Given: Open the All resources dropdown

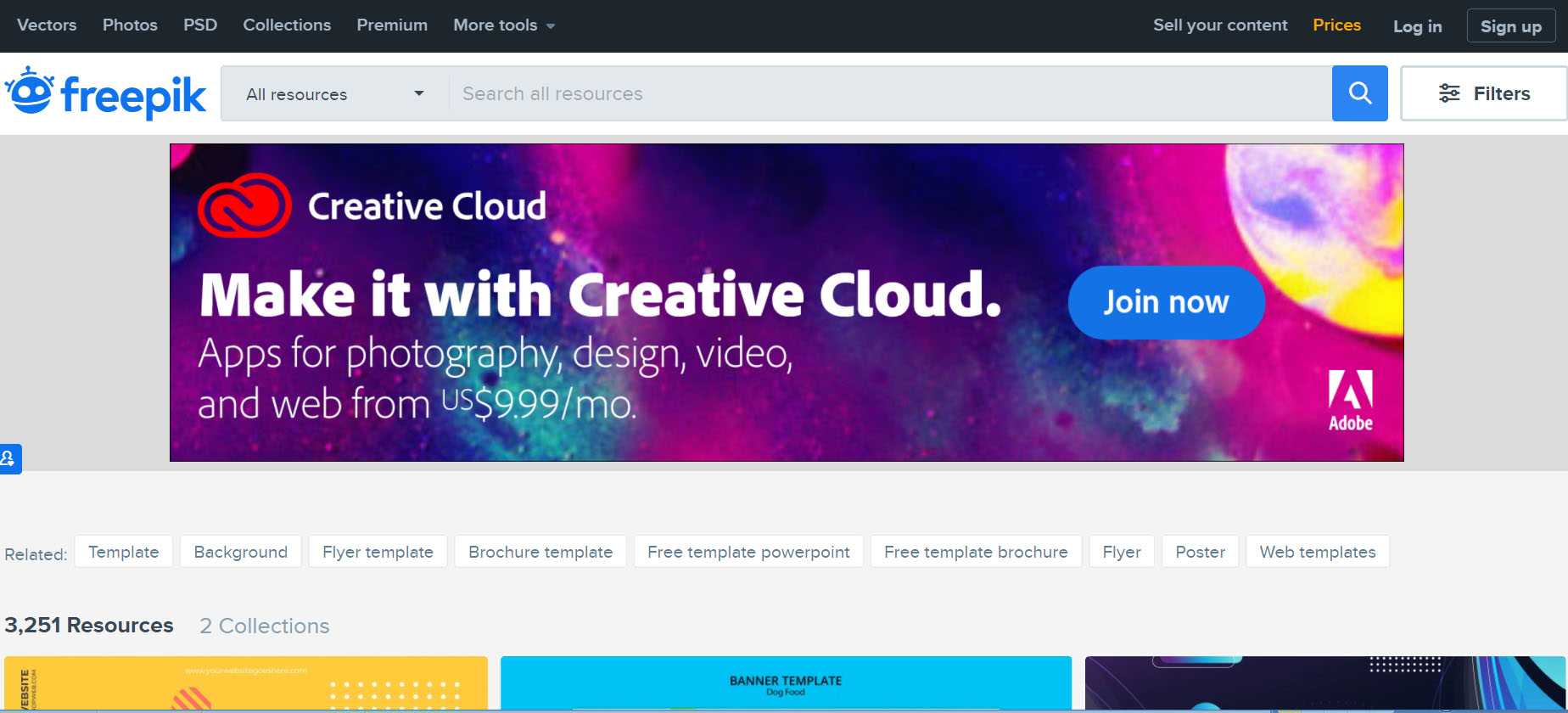Looking at the screenshot, I should coord(335,94).
